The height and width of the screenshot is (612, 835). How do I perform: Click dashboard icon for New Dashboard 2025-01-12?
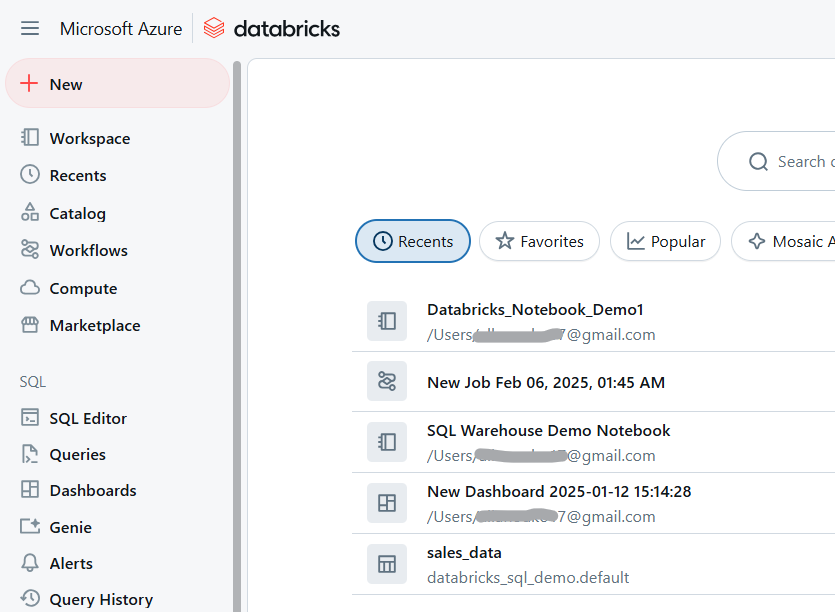pos(387,503)
